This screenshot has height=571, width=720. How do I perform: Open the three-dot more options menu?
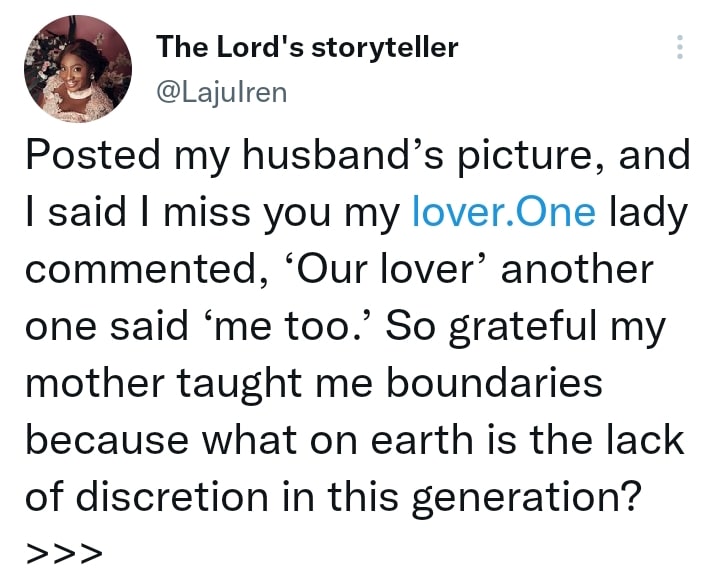point(681,48)
